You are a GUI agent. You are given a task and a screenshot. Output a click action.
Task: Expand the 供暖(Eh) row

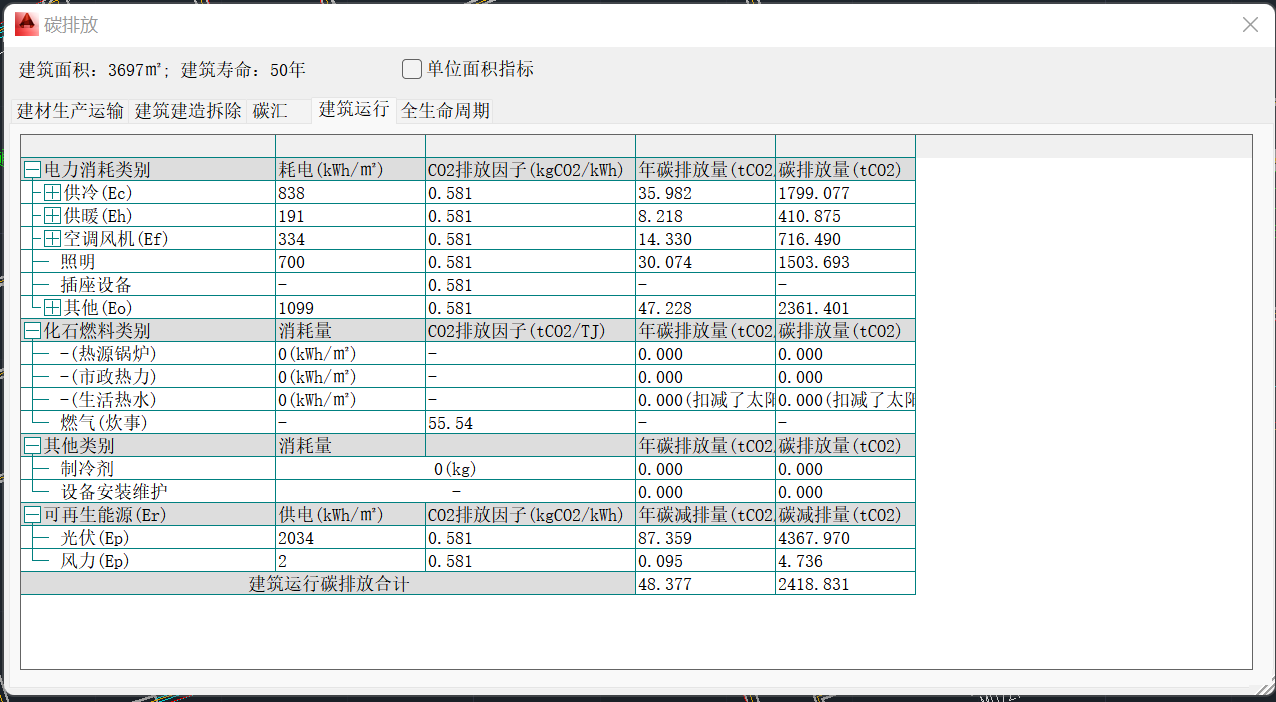pyautogui.click(x=52, y=216)
